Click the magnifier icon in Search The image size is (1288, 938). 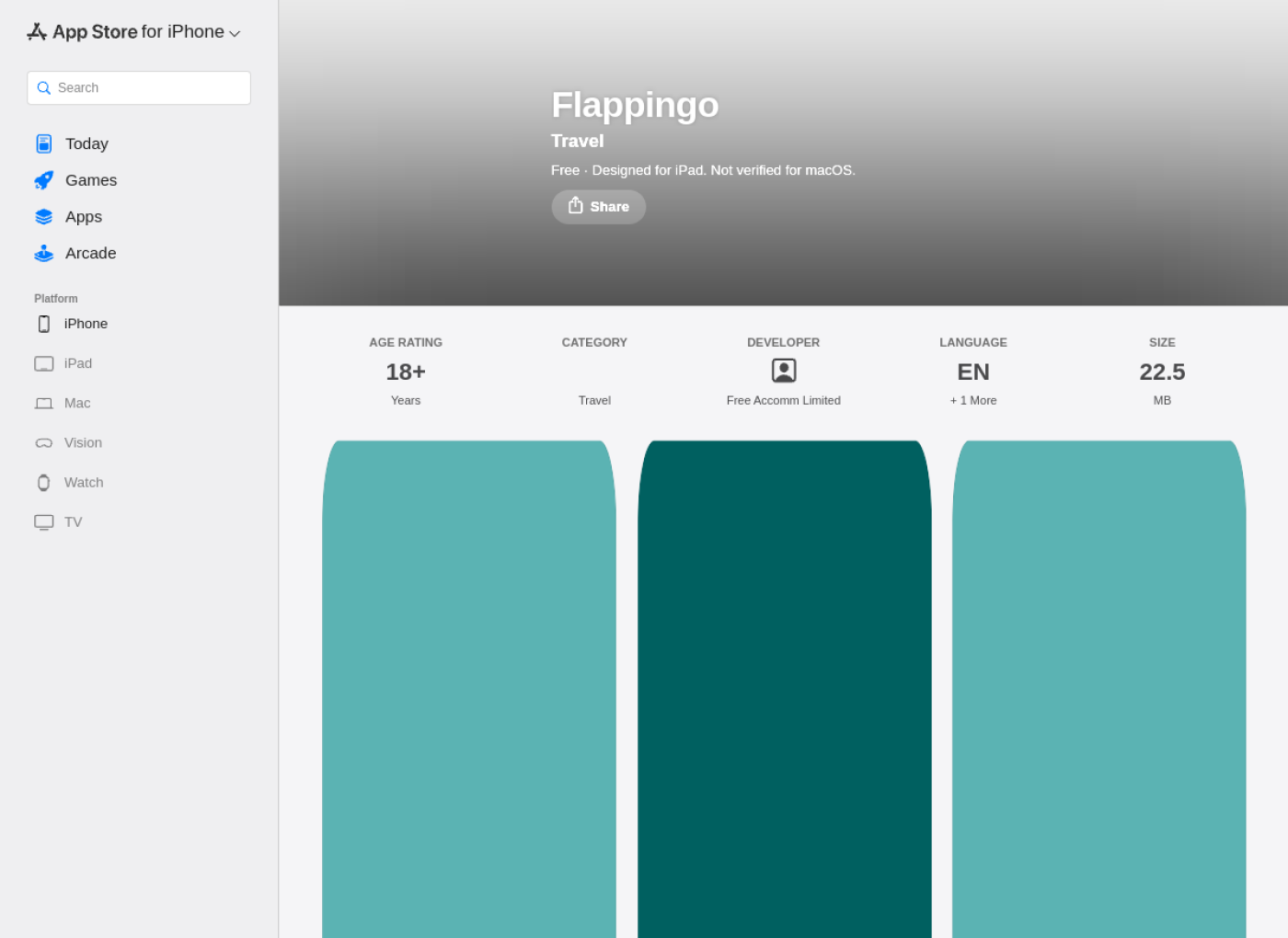(43, 88)
